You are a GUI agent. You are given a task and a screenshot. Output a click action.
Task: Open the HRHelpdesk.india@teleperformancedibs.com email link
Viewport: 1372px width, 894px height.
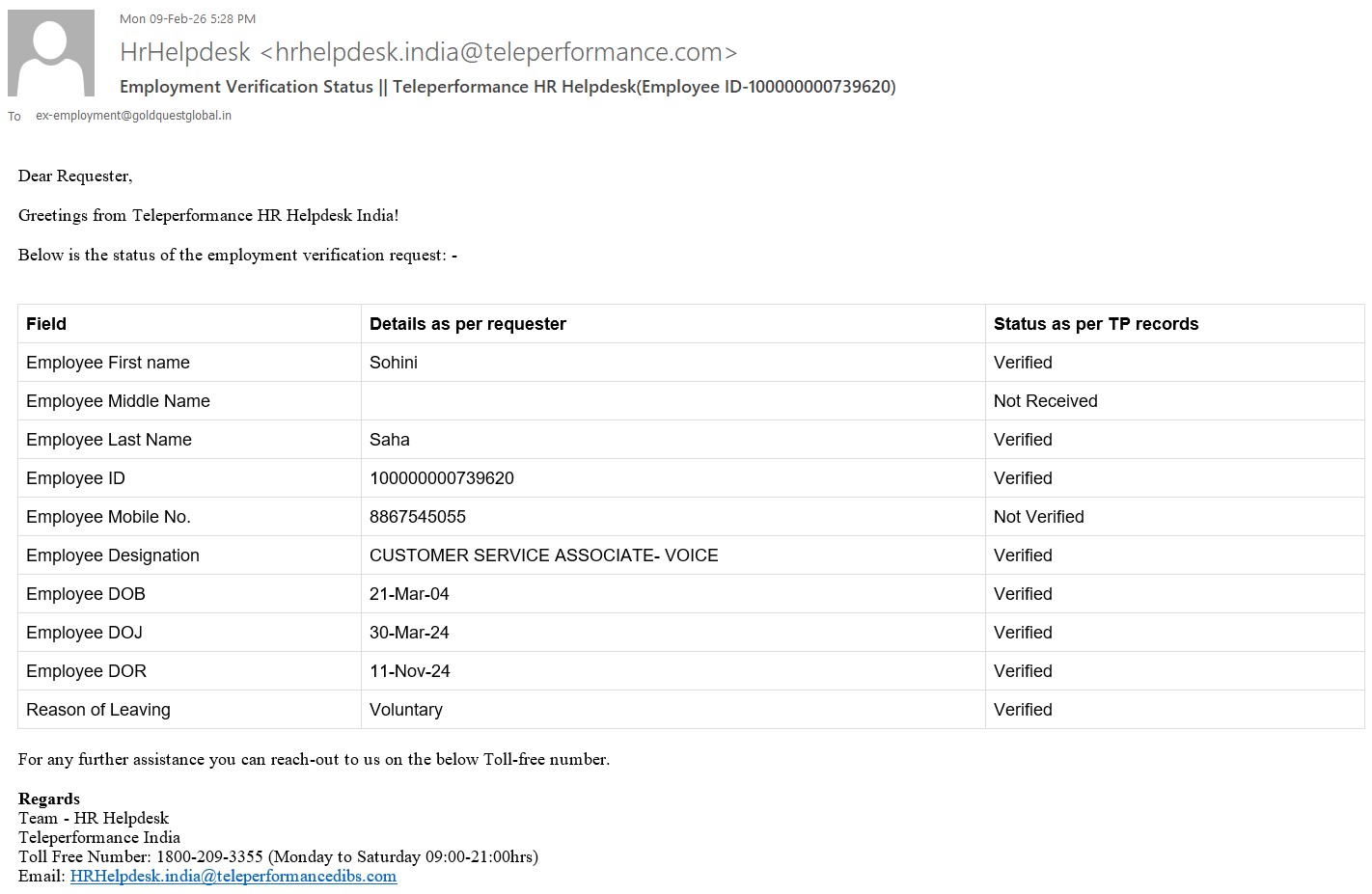tap(233, 876)
